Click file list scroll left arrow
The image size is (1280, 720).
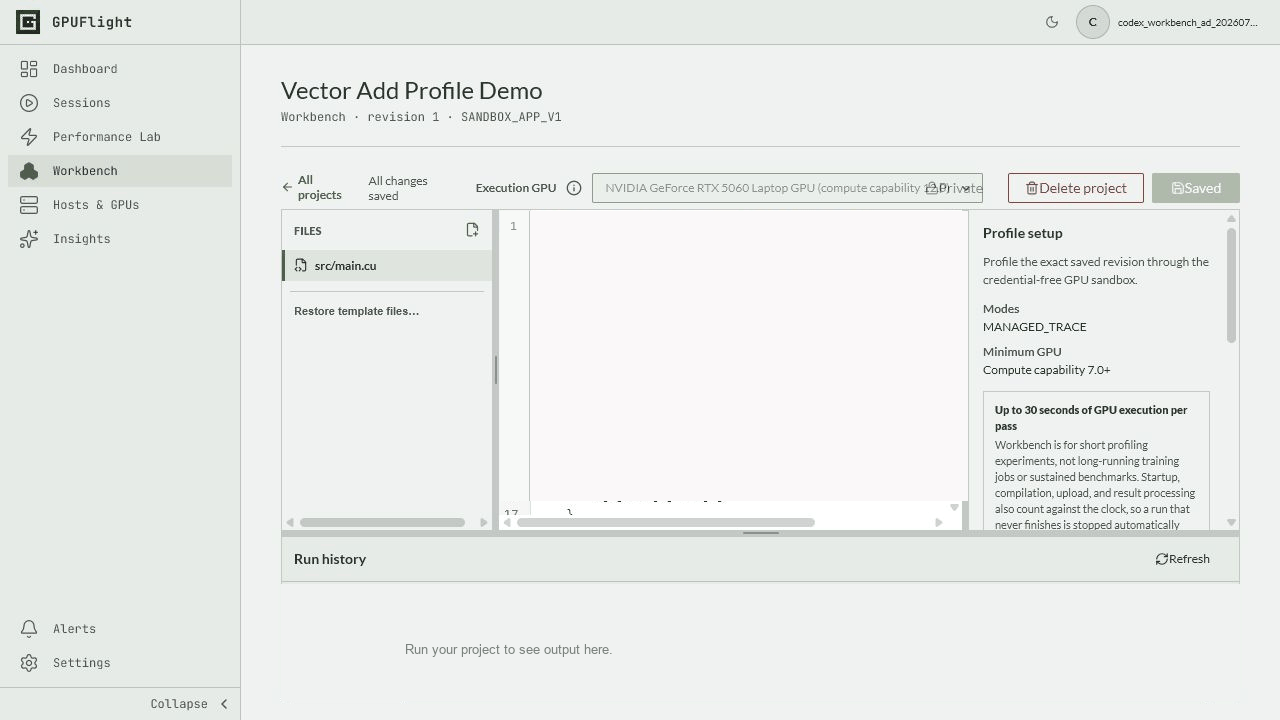pos(290,522)
